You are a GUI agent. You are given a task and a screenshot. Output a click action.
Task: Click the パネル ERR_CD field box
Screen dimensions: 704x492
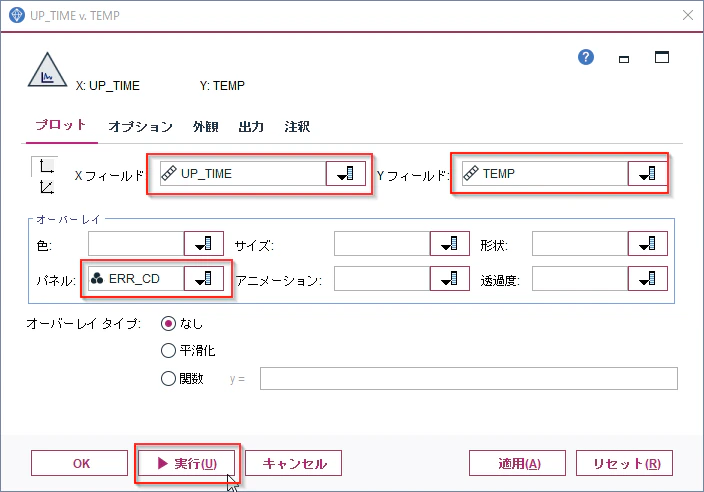(x=136, y=279)
